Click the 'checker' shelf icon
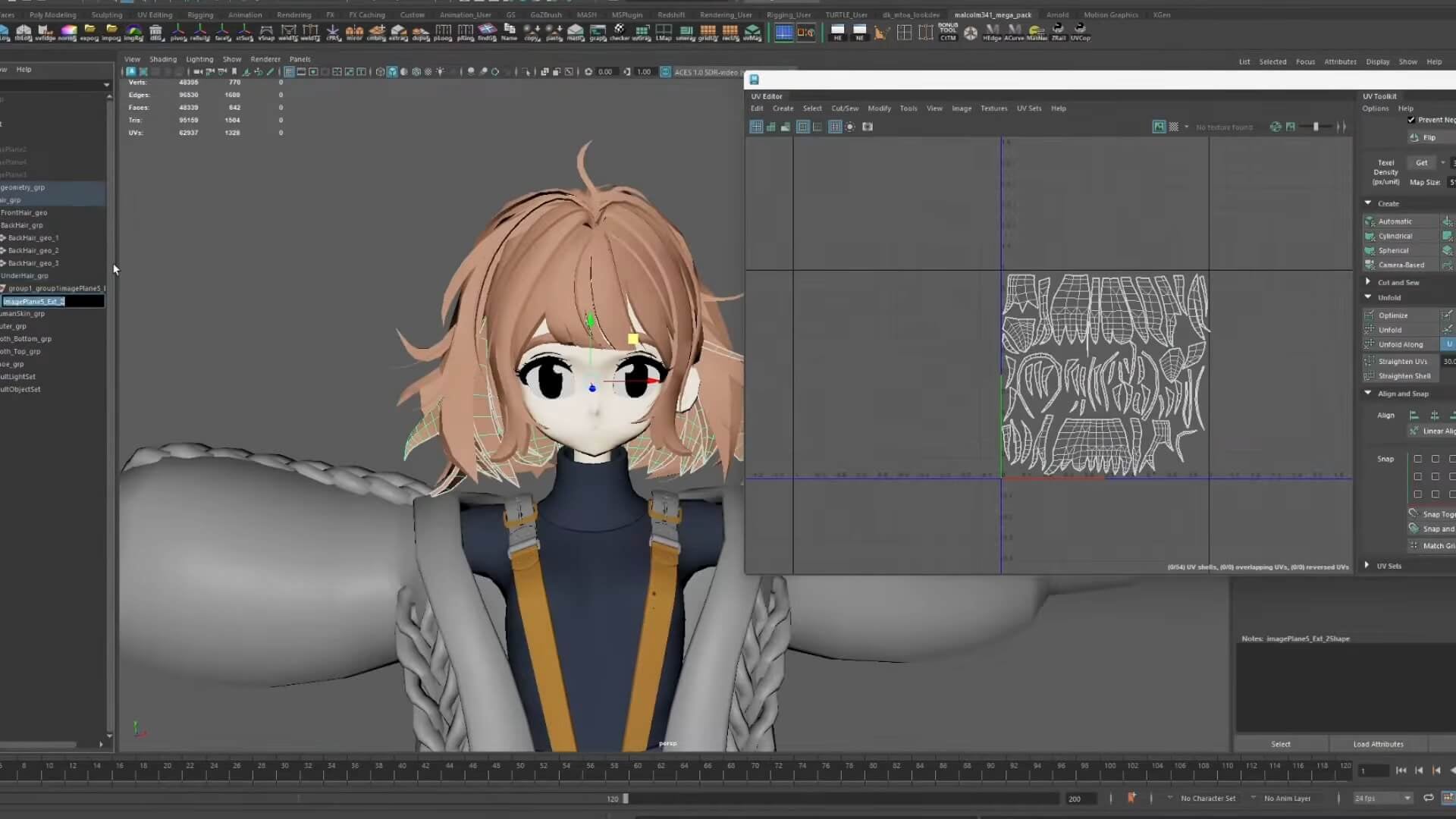 pyautogui.click(x=620, y=32)
